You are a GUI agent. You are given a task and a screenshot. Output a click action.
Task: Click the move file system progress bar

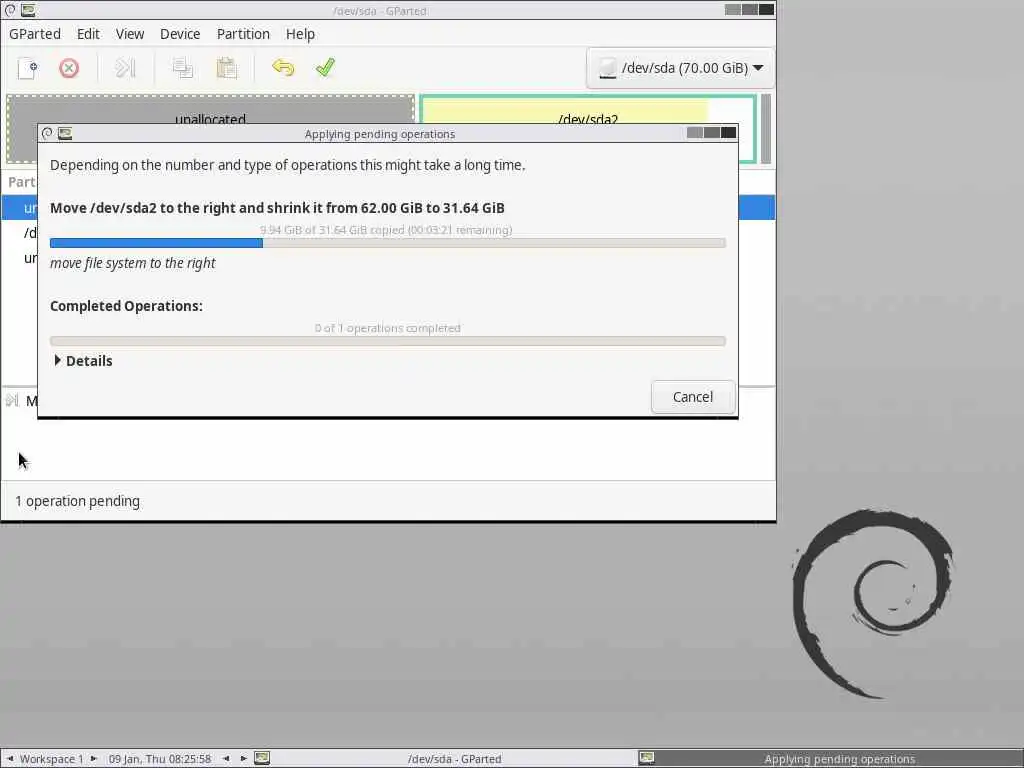pos(388,243)
